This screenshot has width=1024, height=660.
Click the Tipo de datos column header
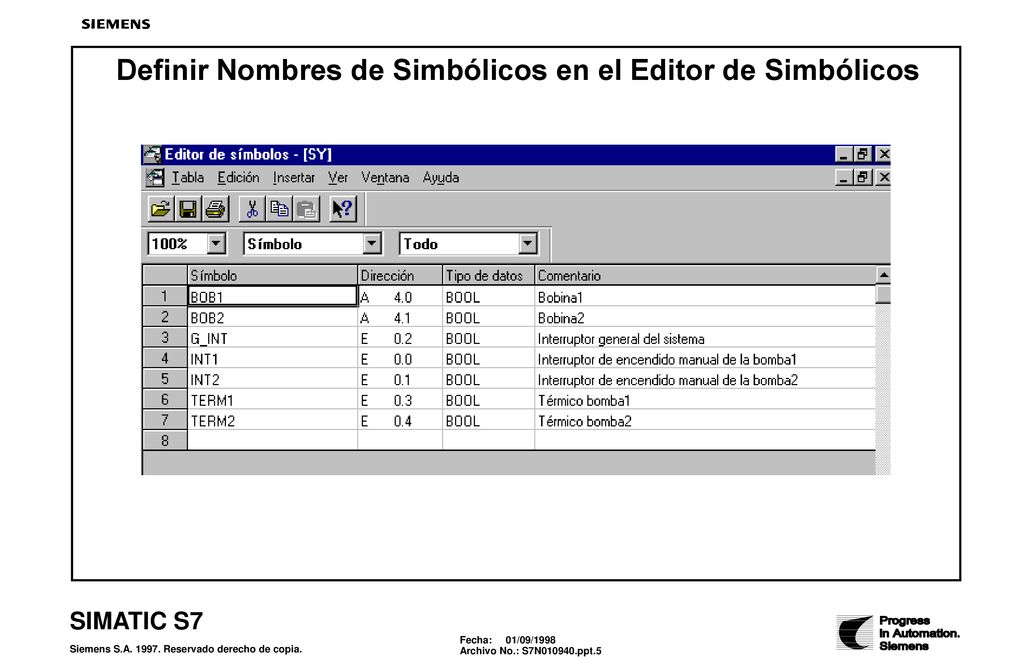click(488, 275)
